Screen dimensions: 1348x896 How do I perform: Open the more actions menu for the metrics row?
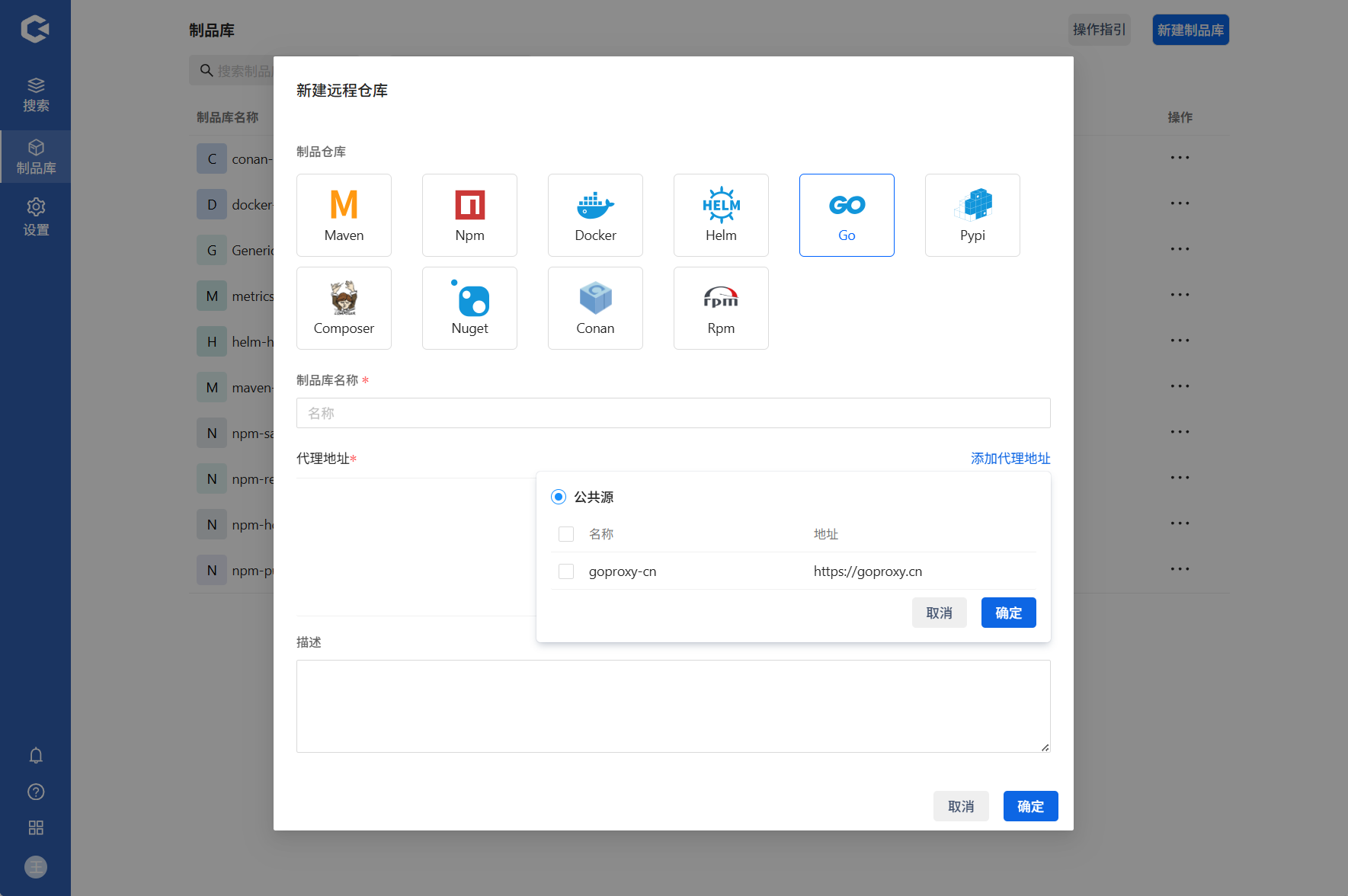pos(1180,295)
